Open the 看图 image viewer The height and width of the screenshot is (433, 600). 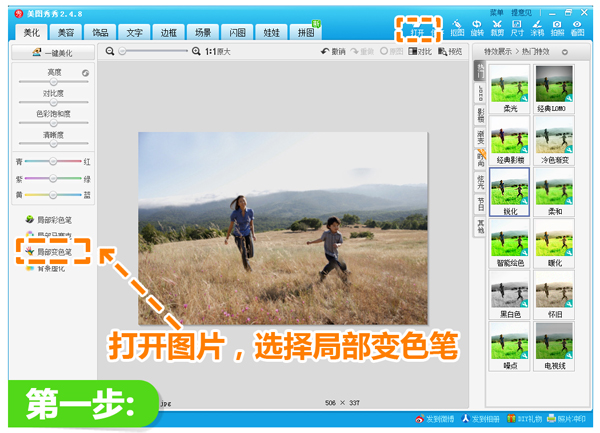pyautogui.click(x=577, y=28)
